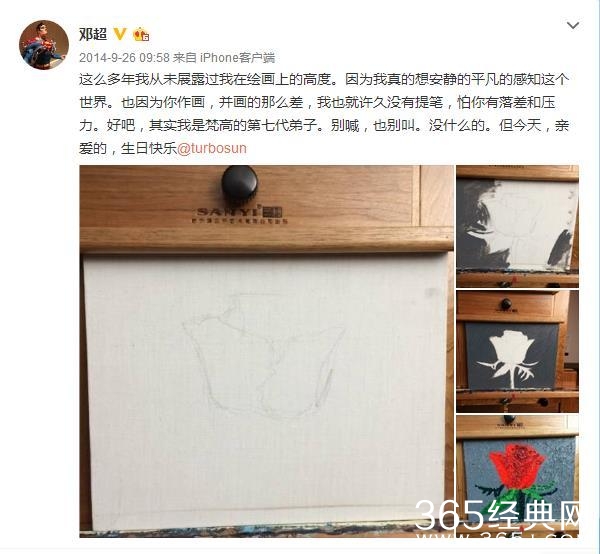The image size is (600, 554).
Task: Click the iPhone客户端 source link
Action: [x=237, y=57]
